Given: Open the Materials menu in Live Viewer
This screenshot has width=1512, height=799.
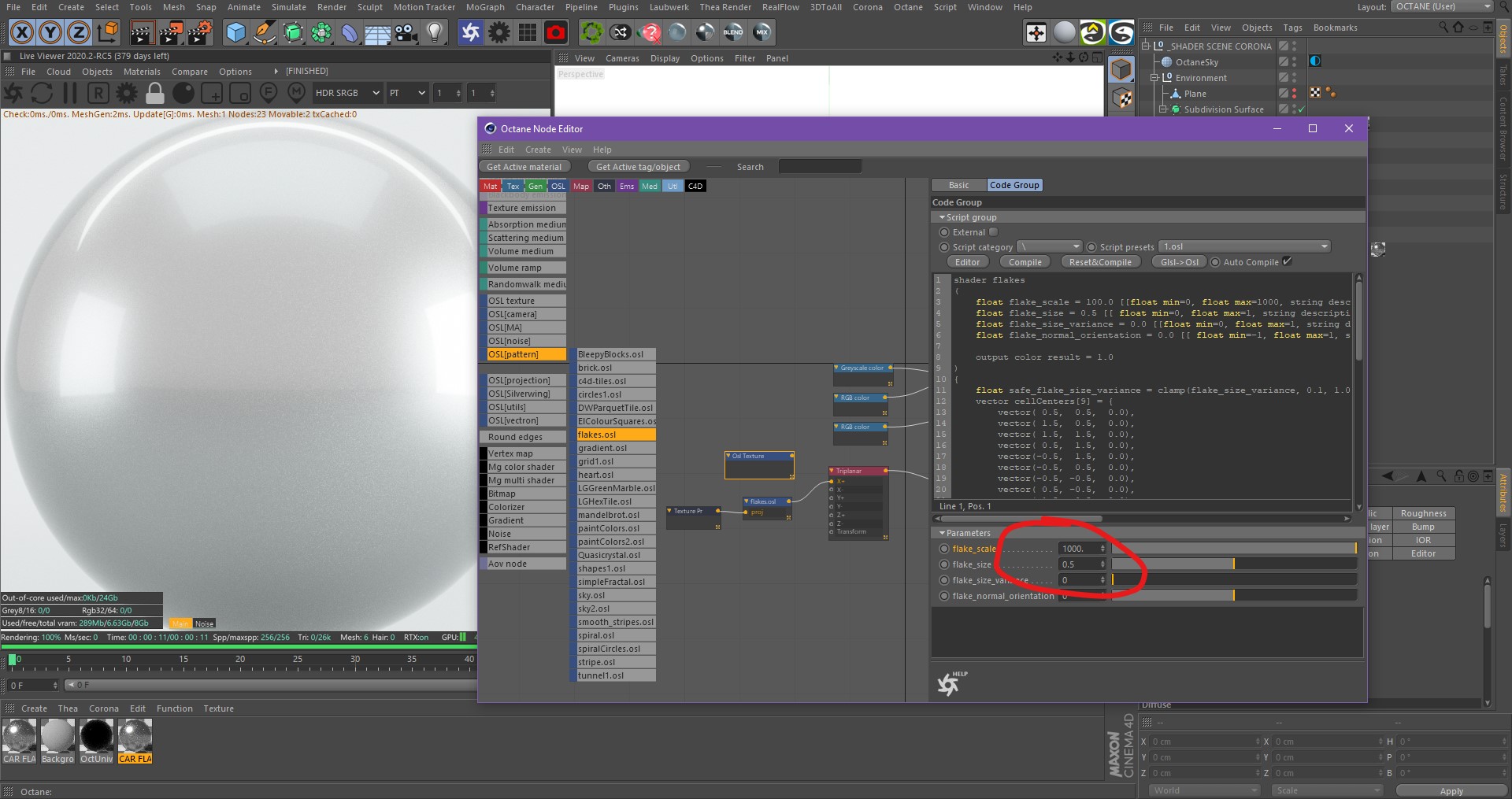Looking at the screenshot, I should 142,72.
